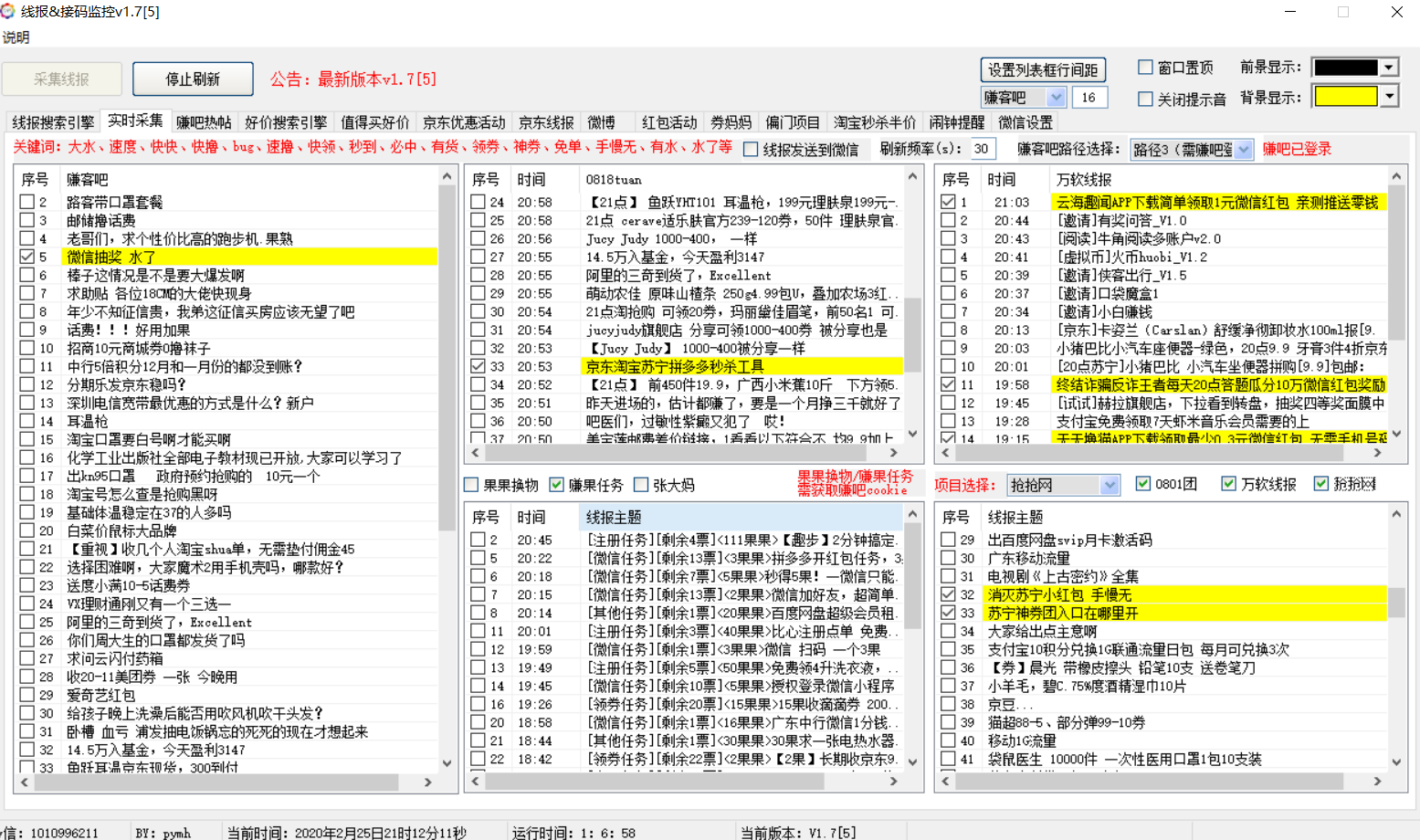Click the disabled 采集线报 button
This screenshot has height=840, width=1420.
pyautogui.click(x=62, y=79)
